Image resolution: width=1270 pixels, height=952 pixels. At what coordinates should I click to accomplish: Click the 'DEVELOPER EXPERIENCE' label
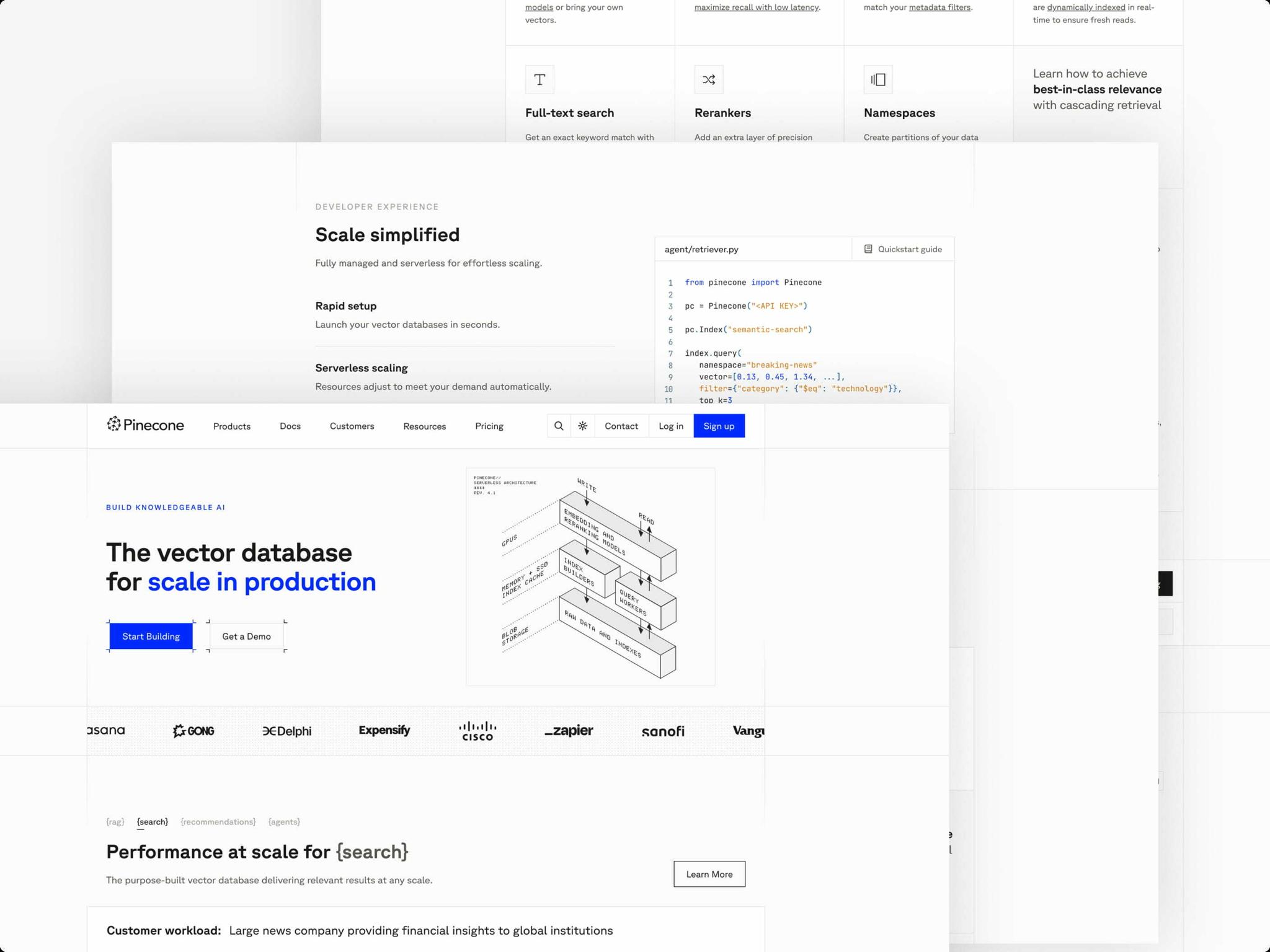[x=377, y=207]
